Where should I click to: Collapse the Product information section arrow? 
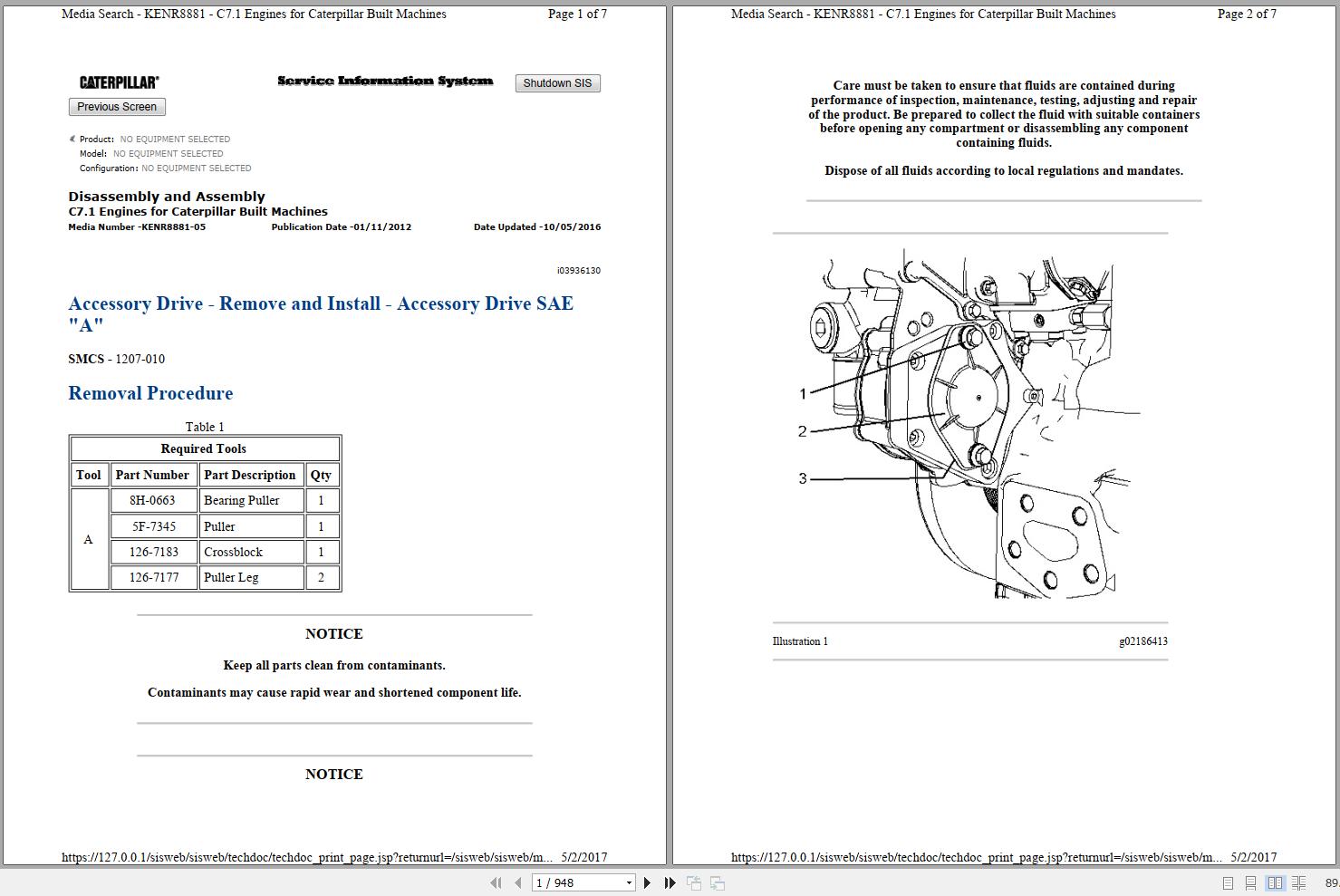pos(72,138)
